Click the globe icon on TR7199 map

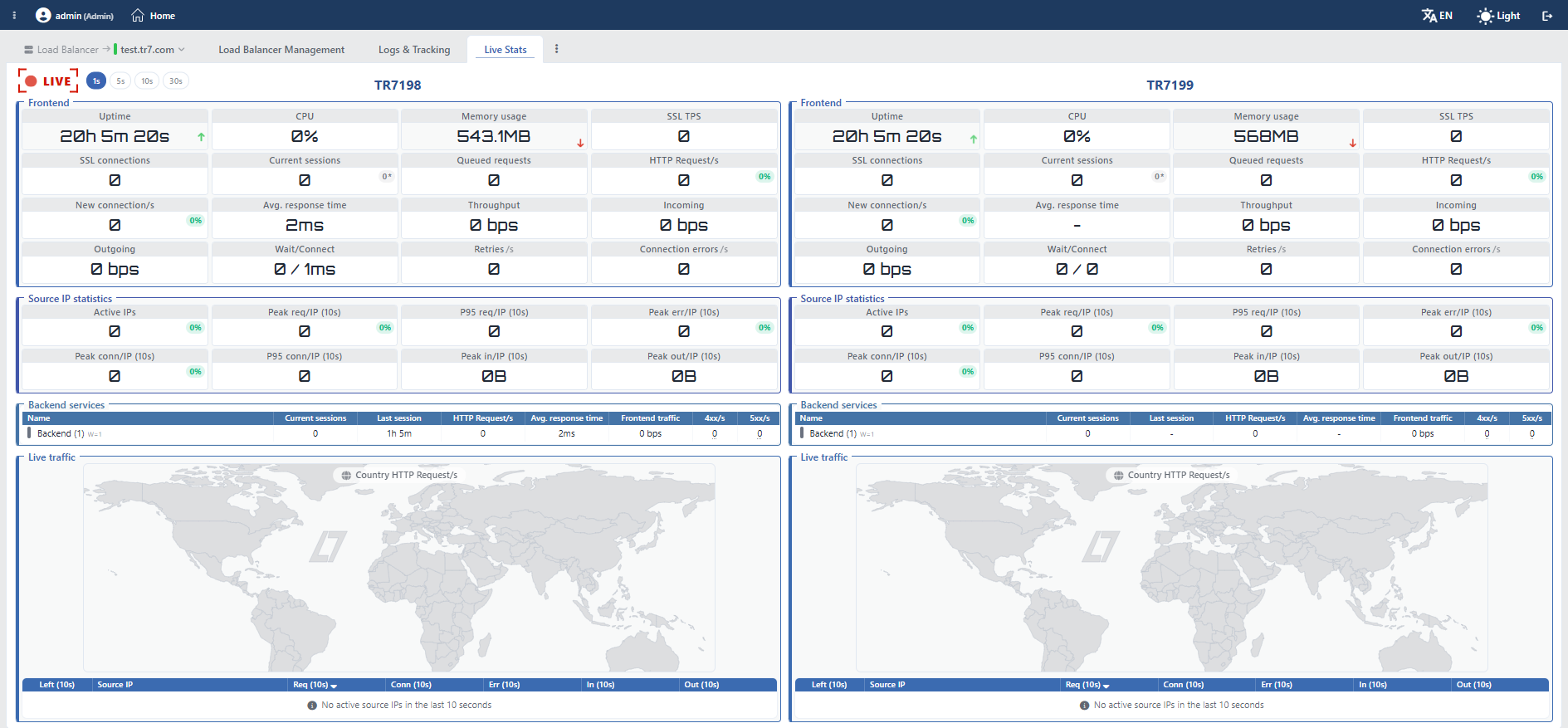coord(1119,476)
